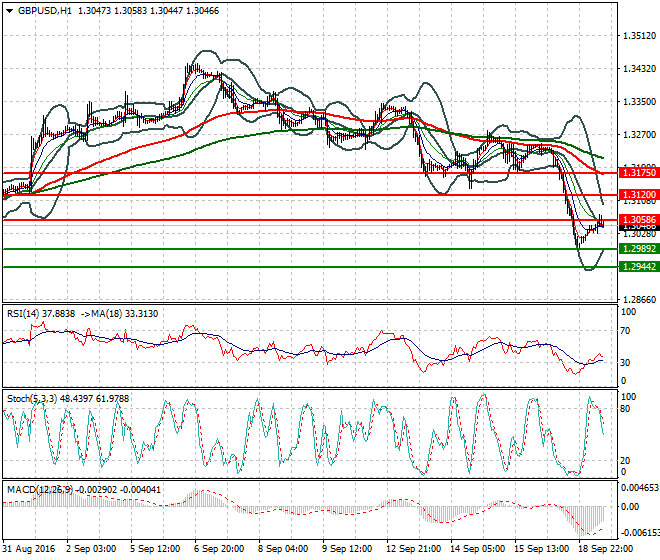Viewport: 660px width, 560px height.
Task: Click the 1.28660 price scale value
Action: [639, 300]
